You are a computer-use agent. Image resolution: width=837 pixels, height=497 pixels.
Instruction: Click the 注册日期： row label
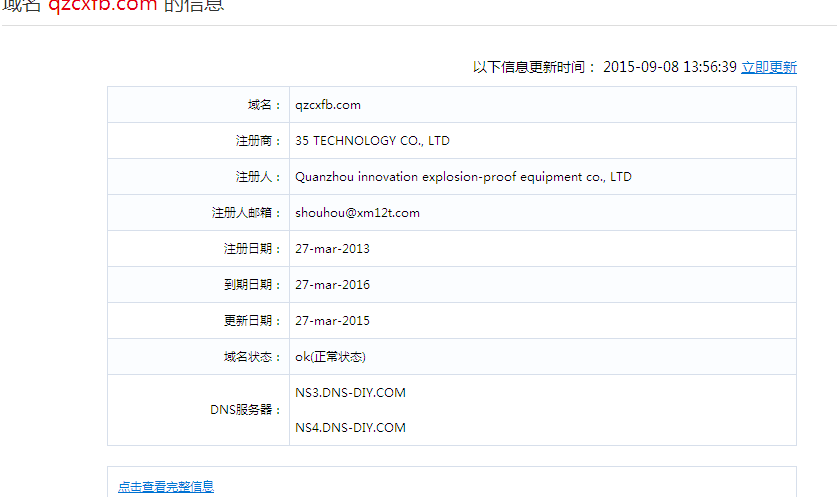[252, 249]
